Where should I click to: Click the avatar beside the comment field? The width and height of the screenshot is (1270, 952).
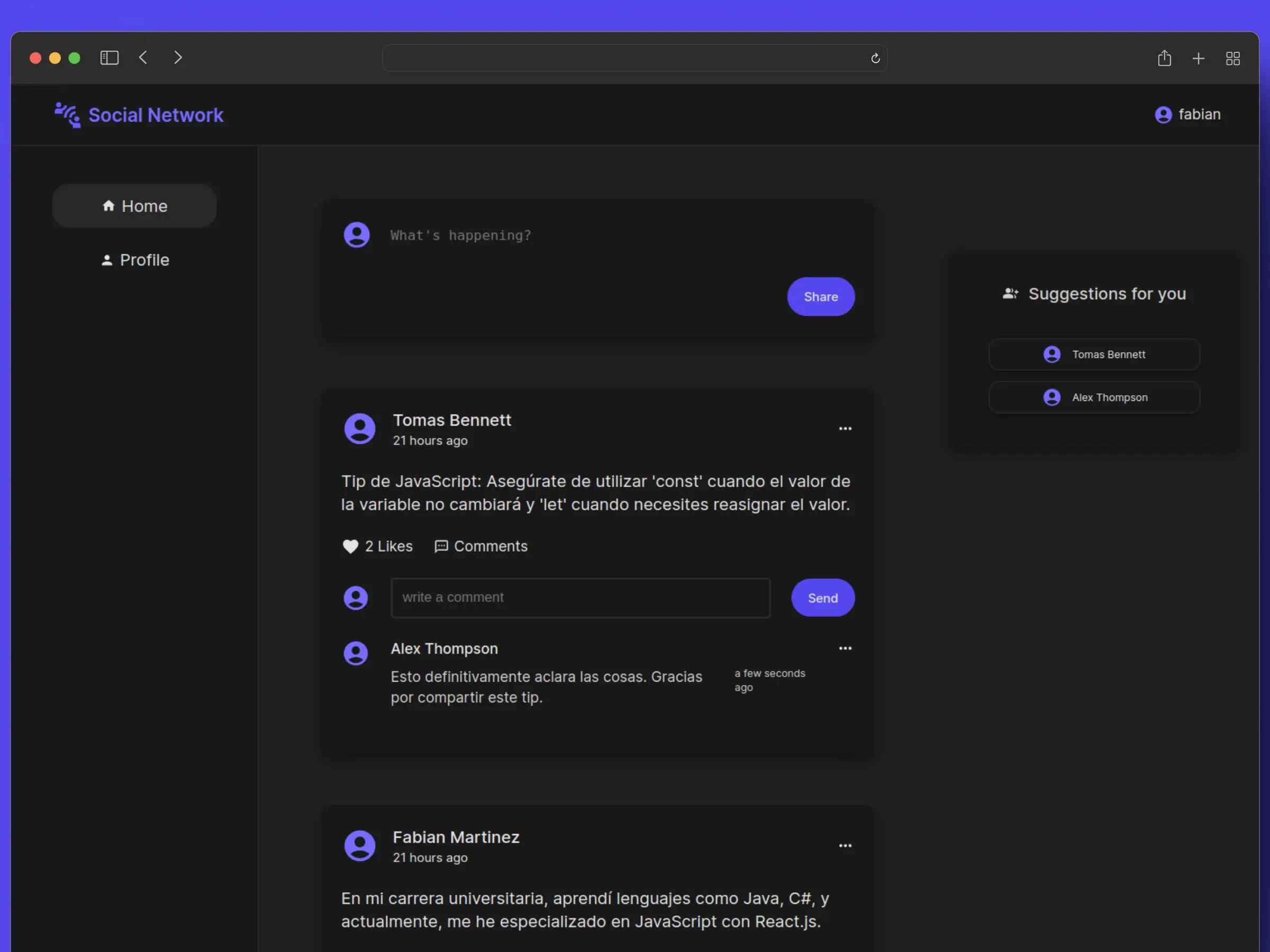(356, 598)
